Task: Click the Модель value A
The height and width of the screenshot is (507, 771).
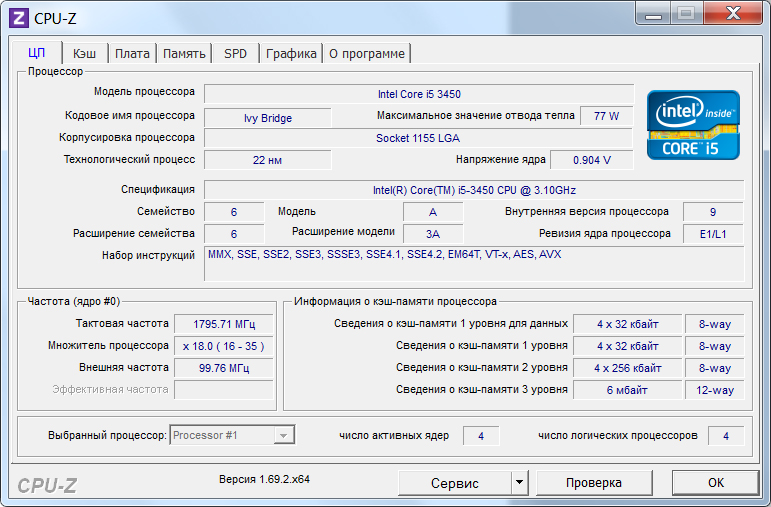Action: point(433,212)
